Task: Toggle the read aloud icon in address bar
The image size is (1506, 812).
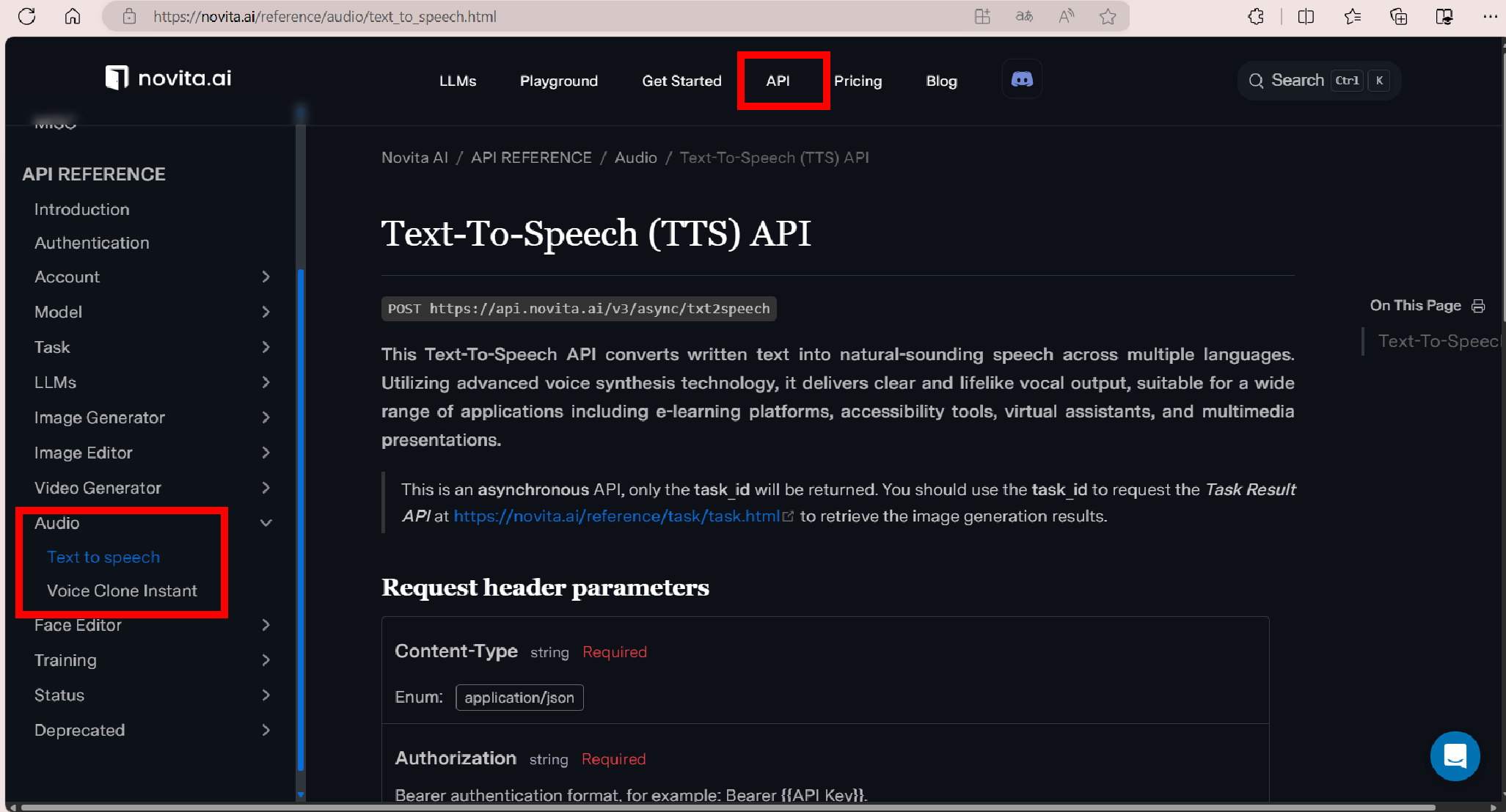Action: 1066,16
